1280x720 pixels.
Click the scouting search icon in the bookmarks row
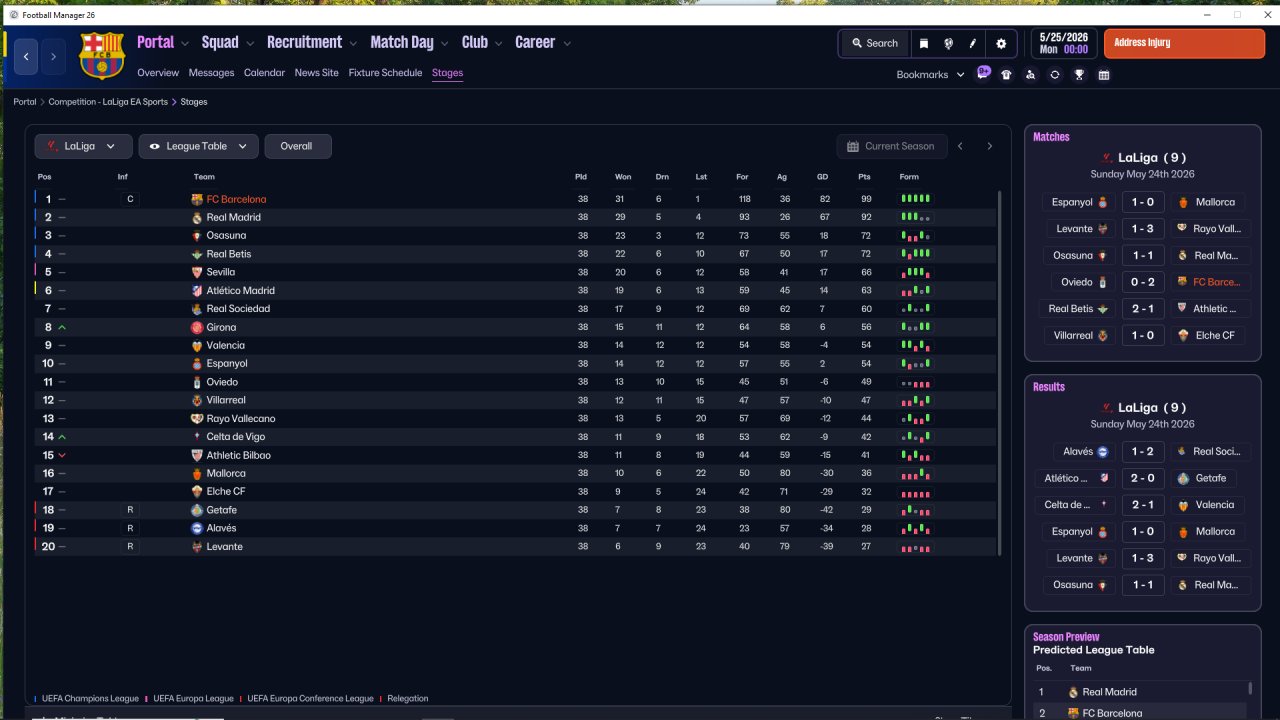1030,75
